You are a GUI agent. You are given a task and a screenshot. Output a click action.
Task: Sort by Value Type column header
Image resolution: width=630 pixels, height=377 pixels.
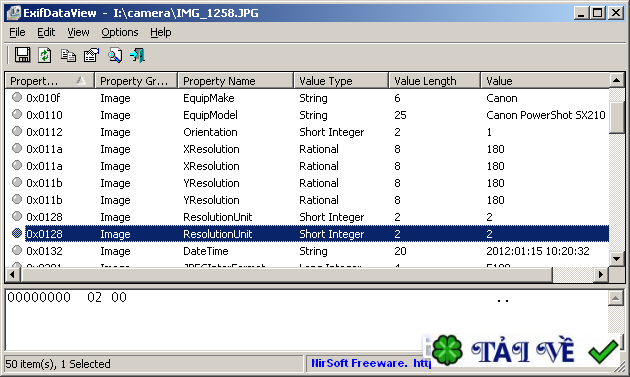point(341,81)
